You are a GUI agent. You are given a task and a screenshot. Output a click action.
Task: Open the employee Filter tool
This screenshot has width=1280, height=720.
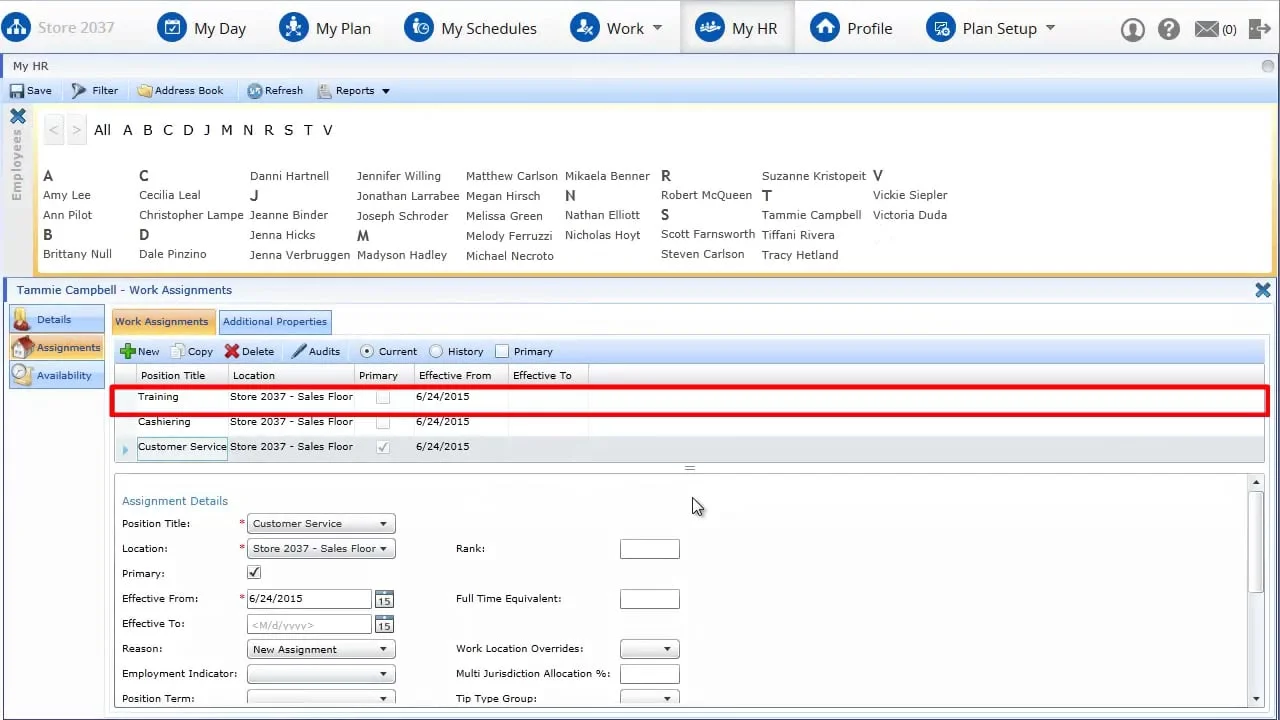[x=95, y=90]
